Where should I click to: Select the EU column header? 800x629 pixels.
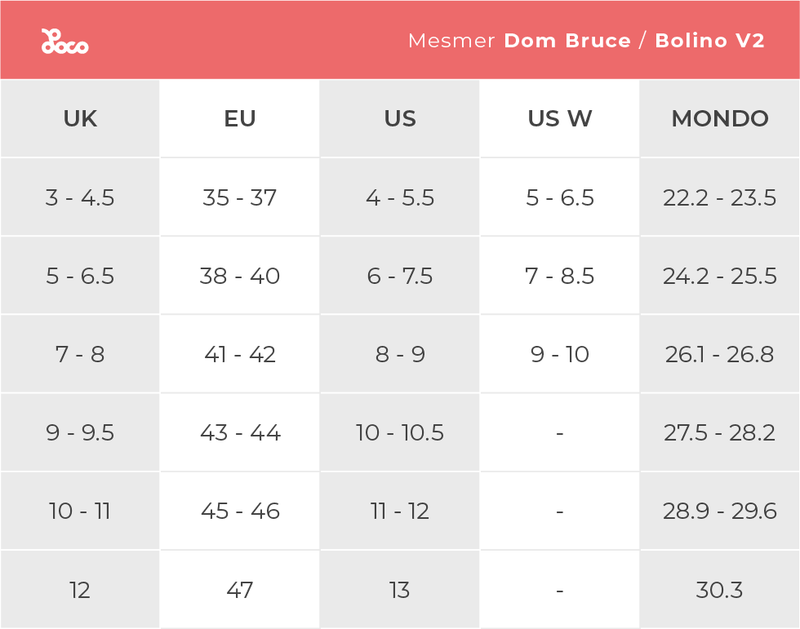tap(240, 119)
